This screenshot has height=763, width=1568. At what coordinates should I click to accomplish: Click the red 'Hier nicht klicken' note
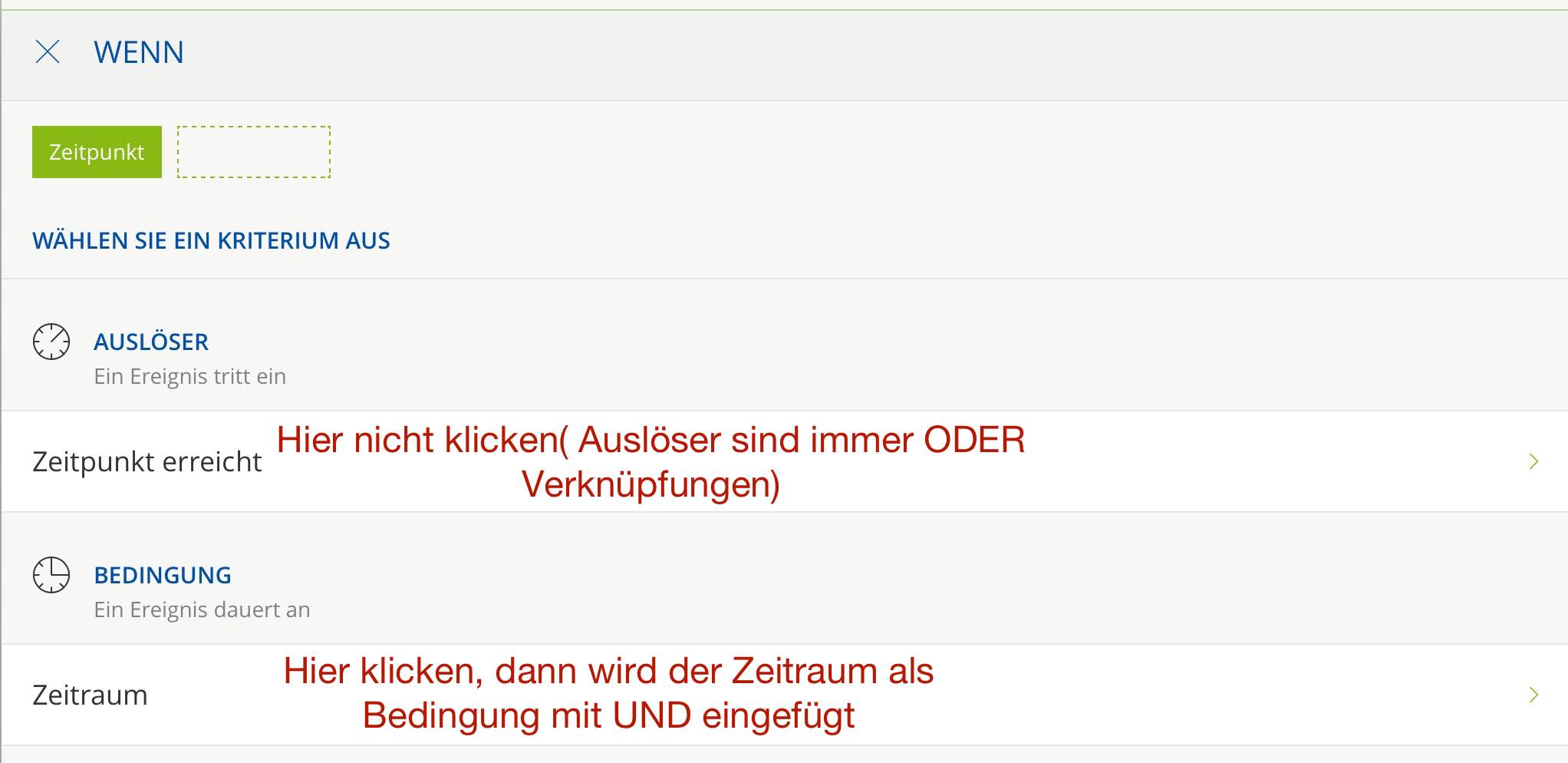pyautogui.click(x=418, y=441)
